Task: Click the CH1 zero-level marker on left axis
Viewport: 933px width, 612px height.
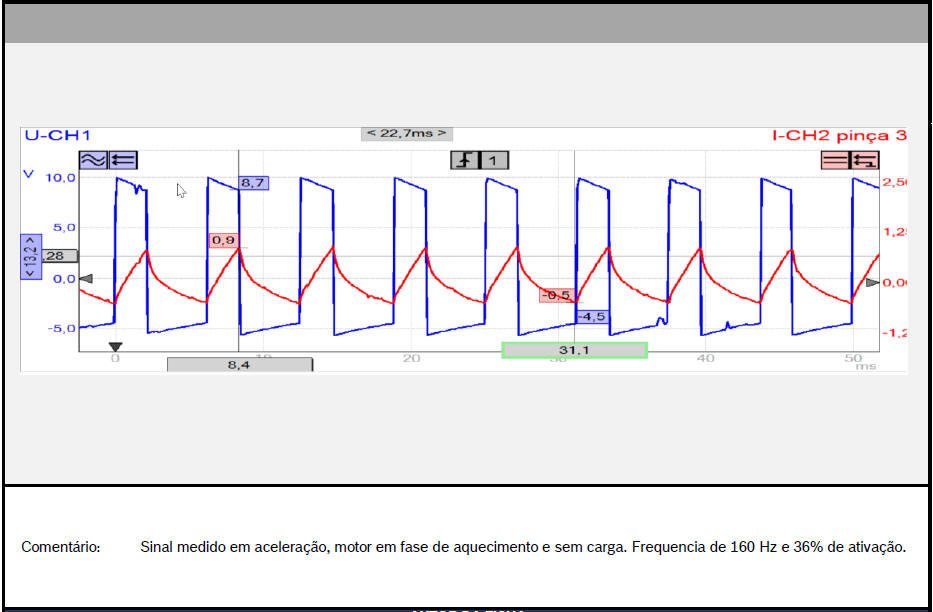Action: click(85, 279)
